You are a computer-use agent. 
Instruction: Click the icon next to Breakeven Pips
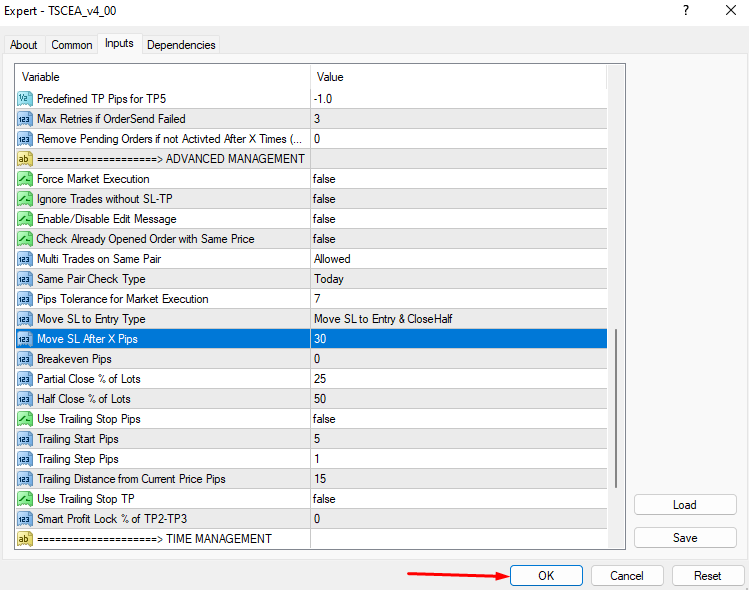click(25, 359)
